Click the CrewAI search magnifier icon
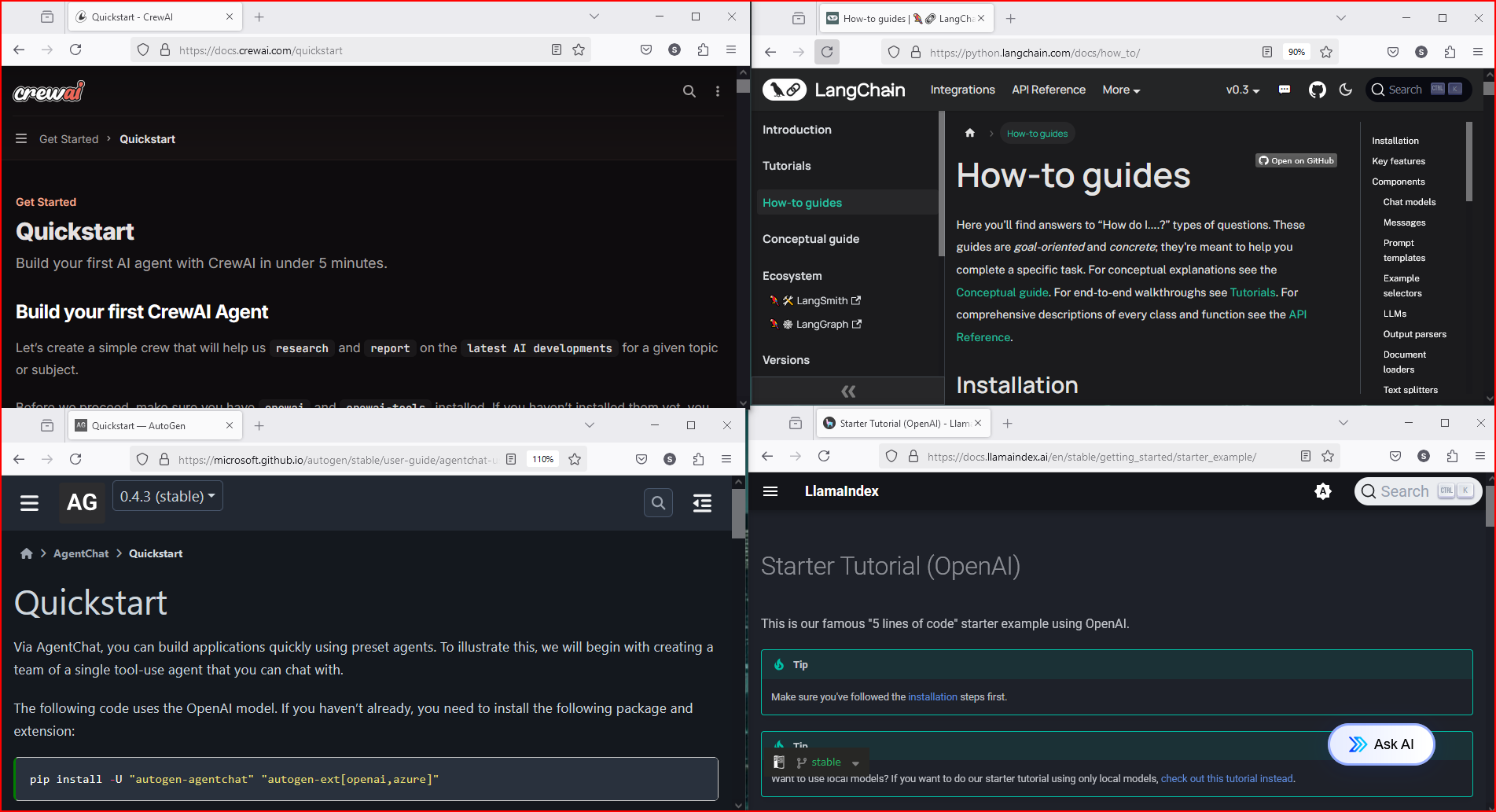The height and width of the screenshot is (812, 1496). pos(689,91)
